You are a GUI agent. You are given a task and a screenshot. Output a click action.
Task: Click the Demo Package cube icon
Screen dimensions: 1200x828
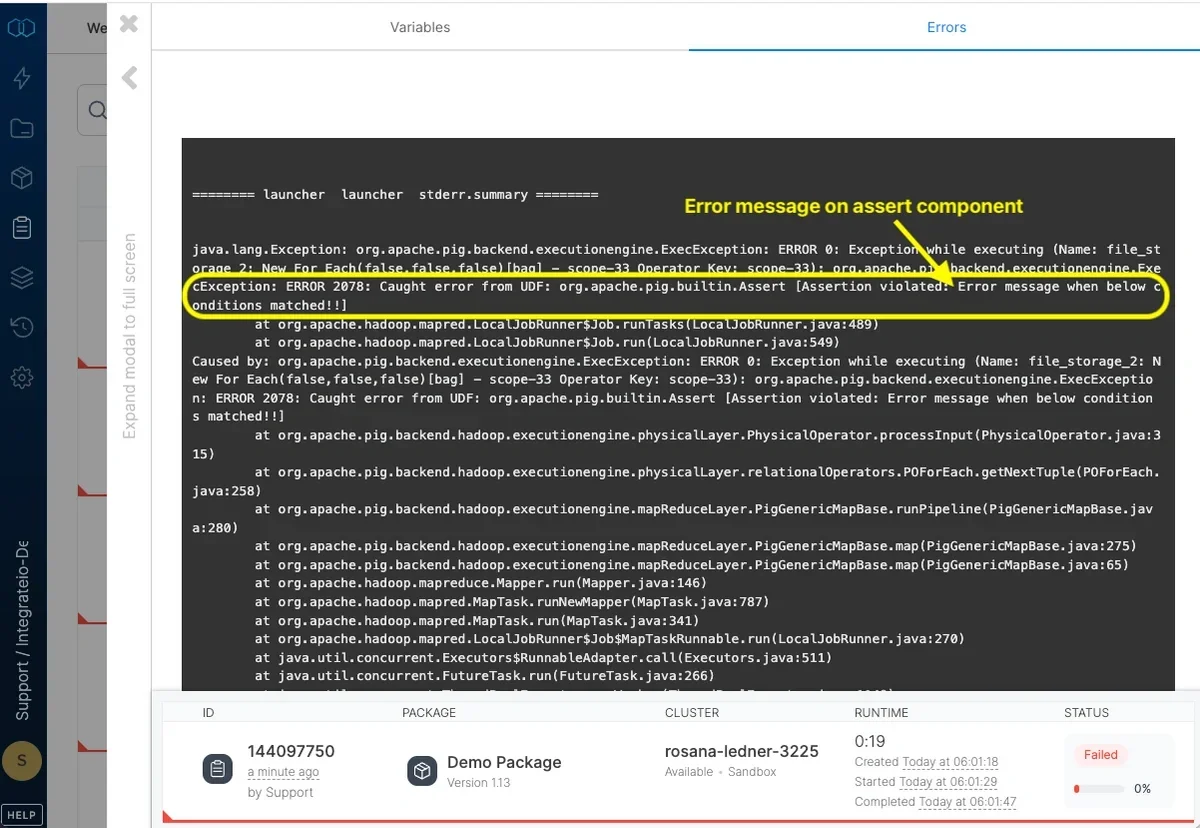coord(421,771)
